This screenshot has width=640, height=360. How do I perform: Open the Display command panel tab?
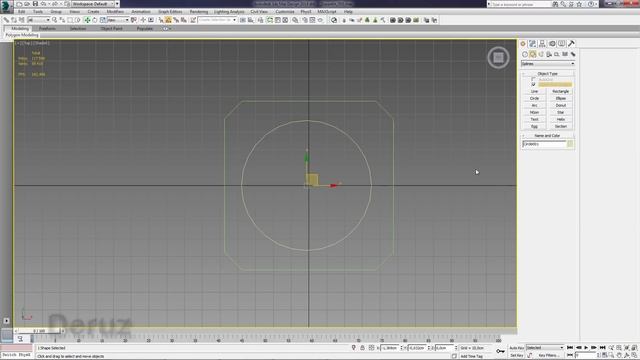click(x=562, y=44)
